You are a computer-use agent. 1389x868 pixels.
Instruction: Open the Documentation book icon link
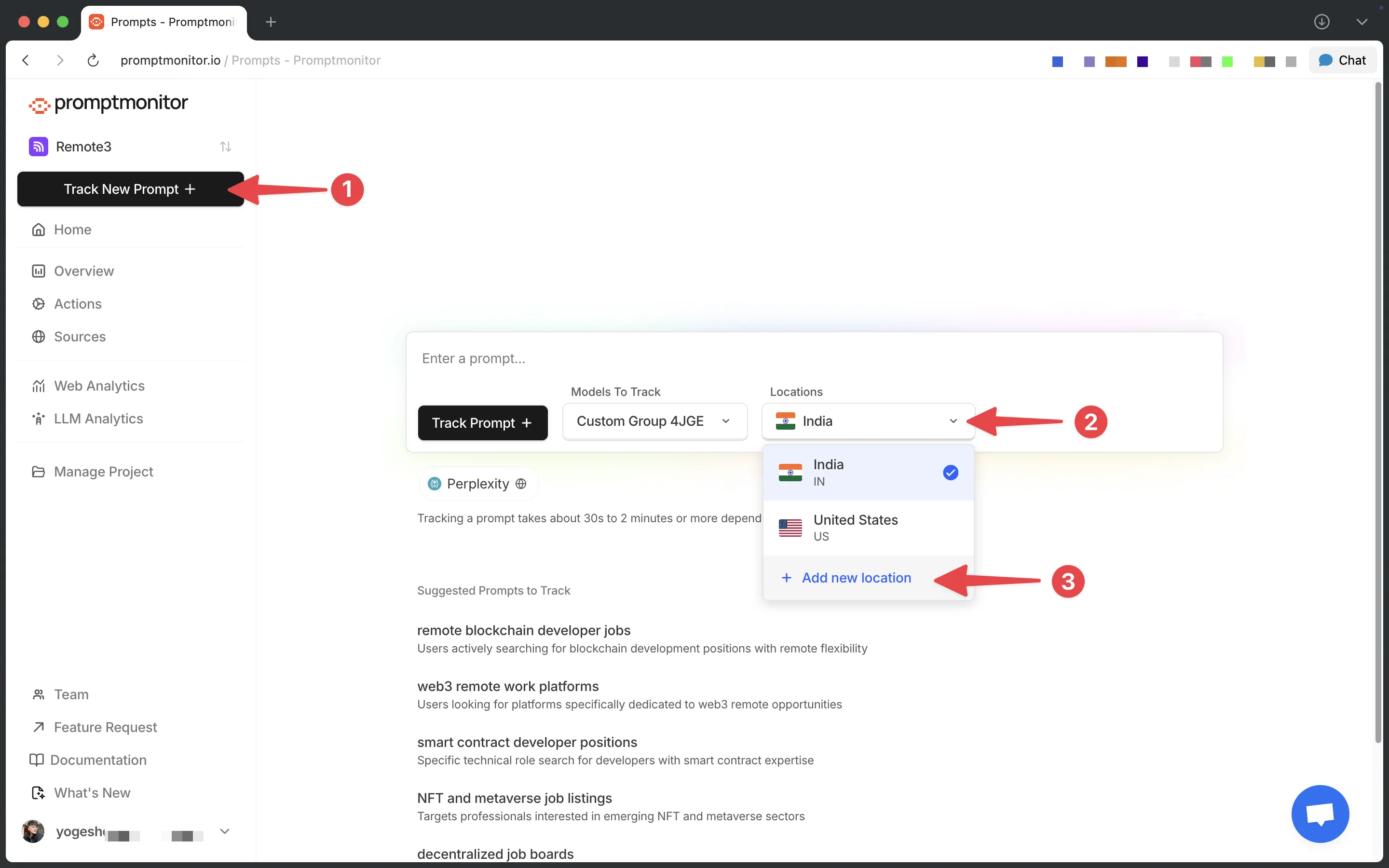[37, 759]
